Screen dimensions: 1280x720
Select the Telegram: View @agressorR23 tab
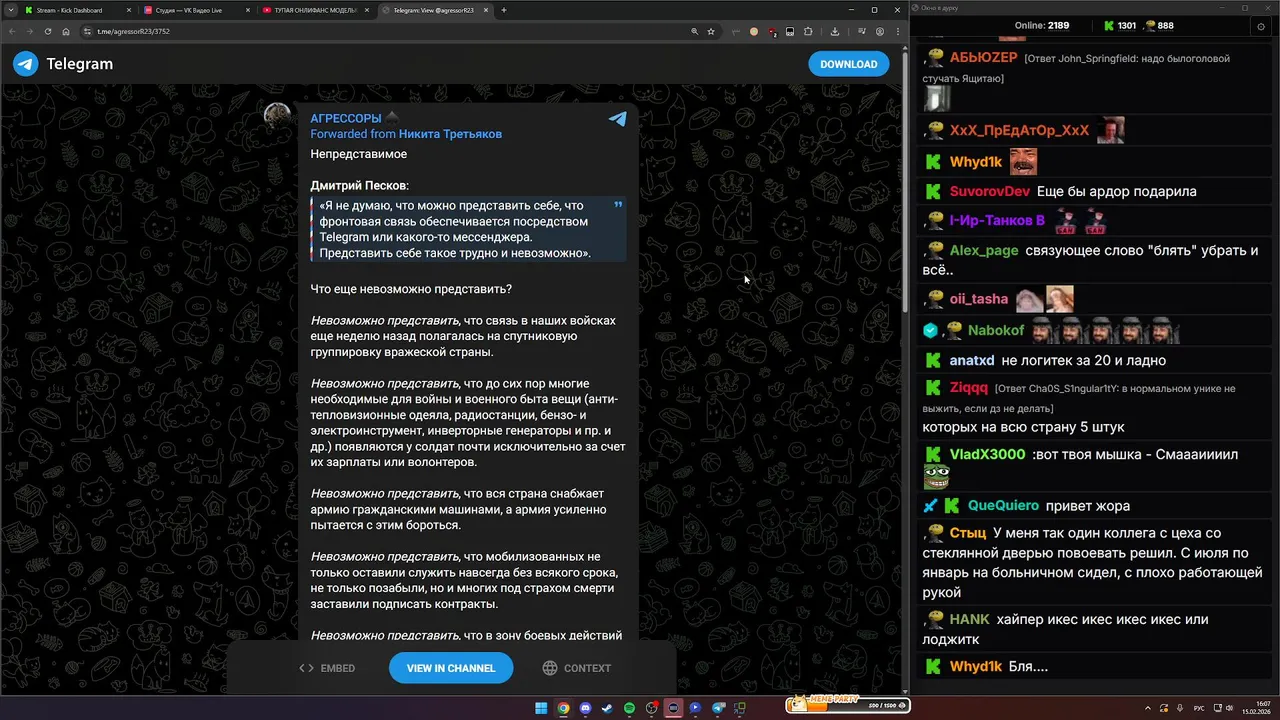click(435, 10)
